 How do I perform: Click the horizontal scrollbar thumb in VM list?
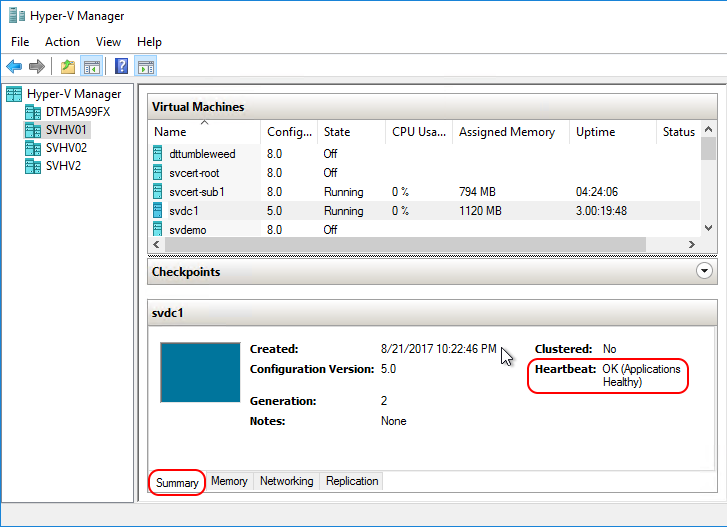(x=405, y=244)
